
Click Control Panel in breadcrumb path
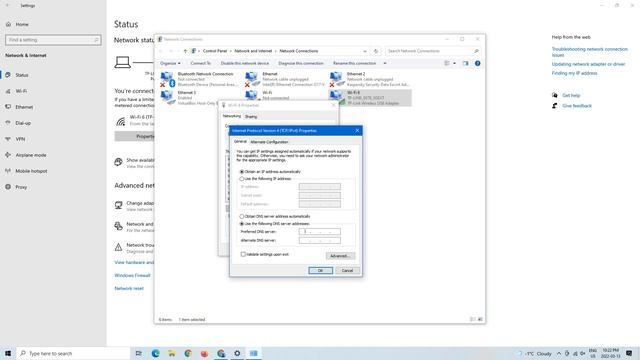tap(215, 51)
